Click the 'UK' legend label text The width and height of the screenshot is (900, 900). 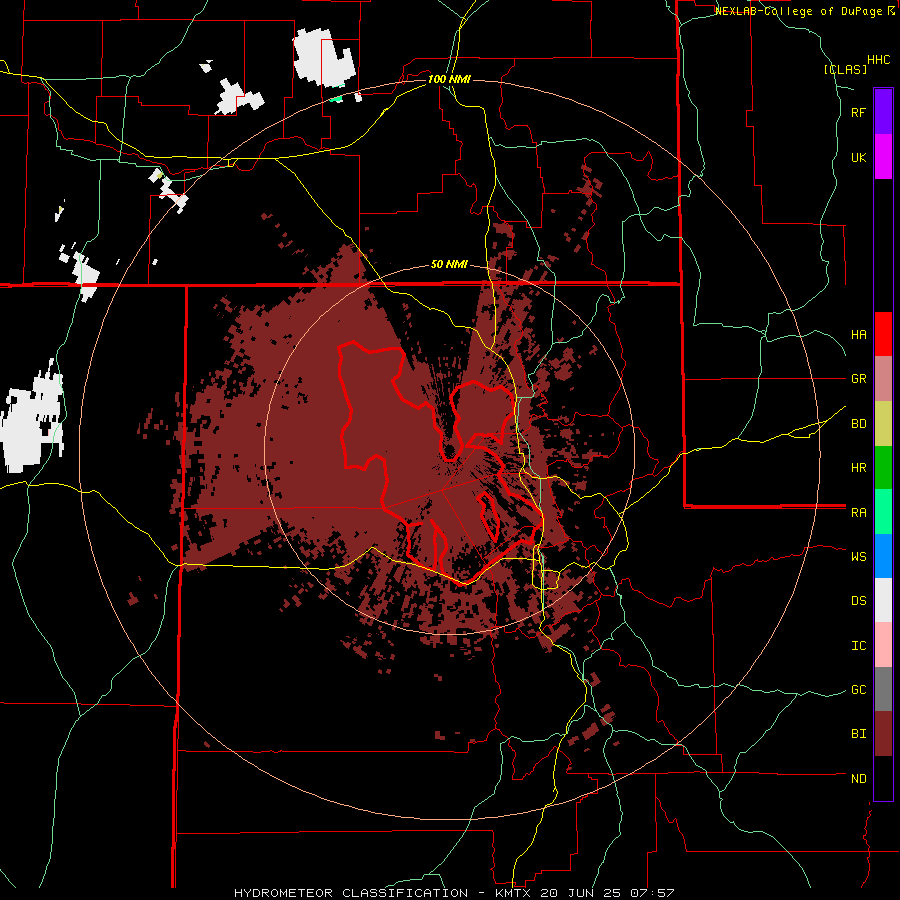pos(858,157)
